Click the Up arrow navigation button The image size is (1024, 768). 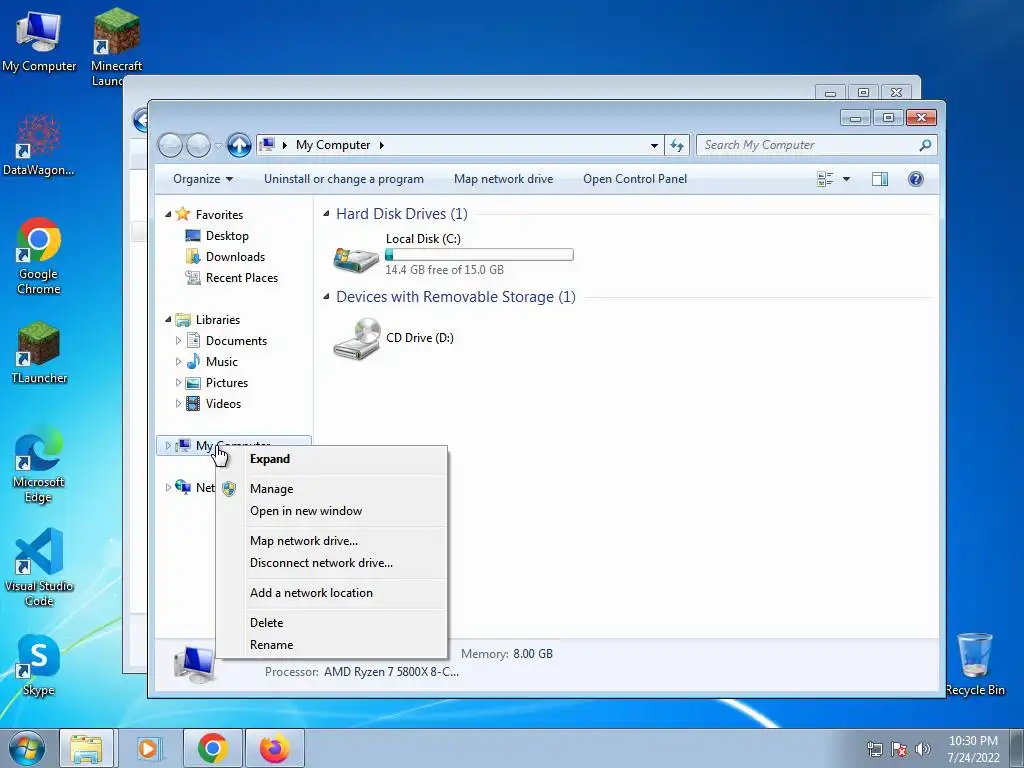pyautogui.click(x=239, y=145)
